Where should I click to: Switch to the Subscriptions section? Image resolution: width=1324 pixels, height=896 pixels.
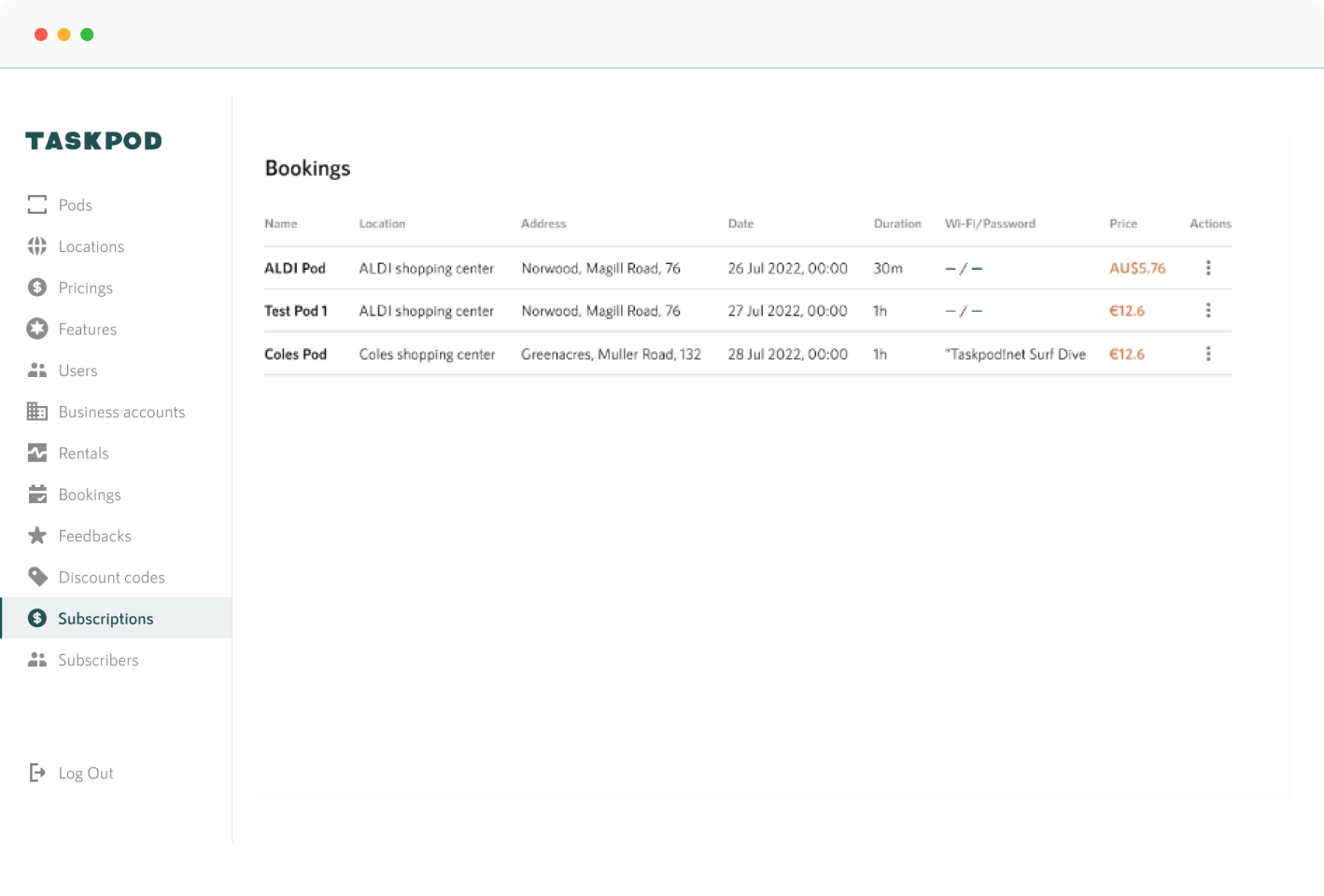(106, 618)
